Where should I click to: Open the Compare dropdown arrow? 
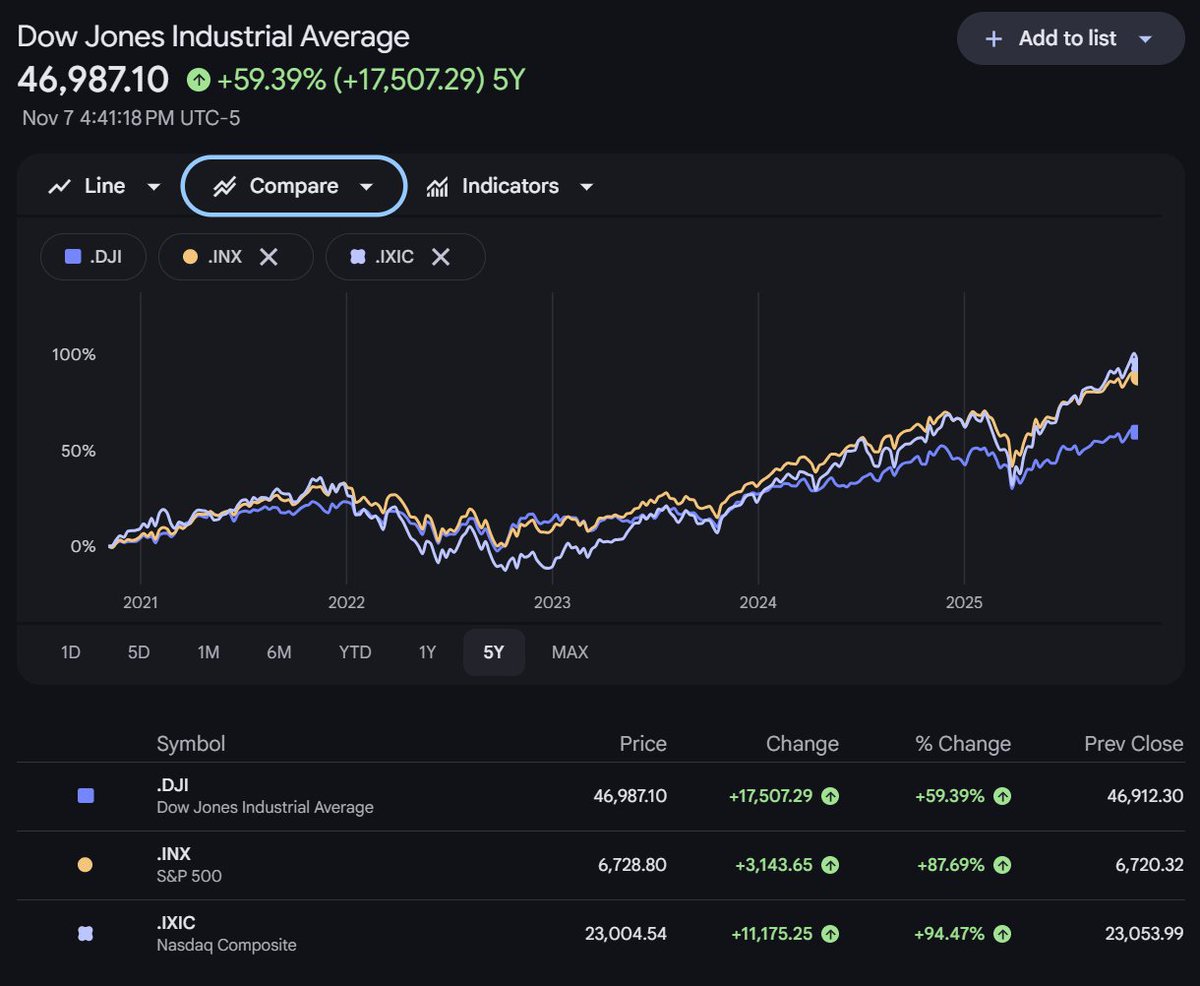[366, 187]
